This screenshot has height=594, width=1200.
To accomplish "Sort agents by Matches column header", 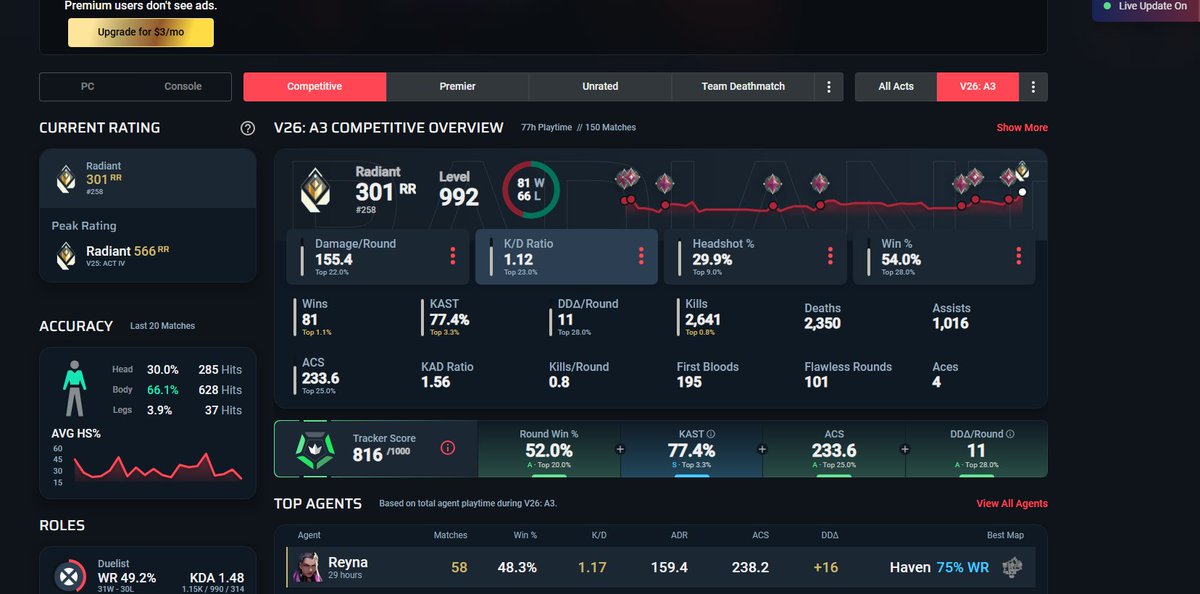I will pyautogui.click(x=450, y=536).
